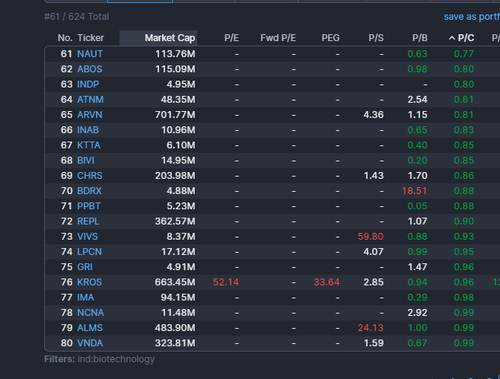Select PPBT P/B value 0.05

pos(417,206)
